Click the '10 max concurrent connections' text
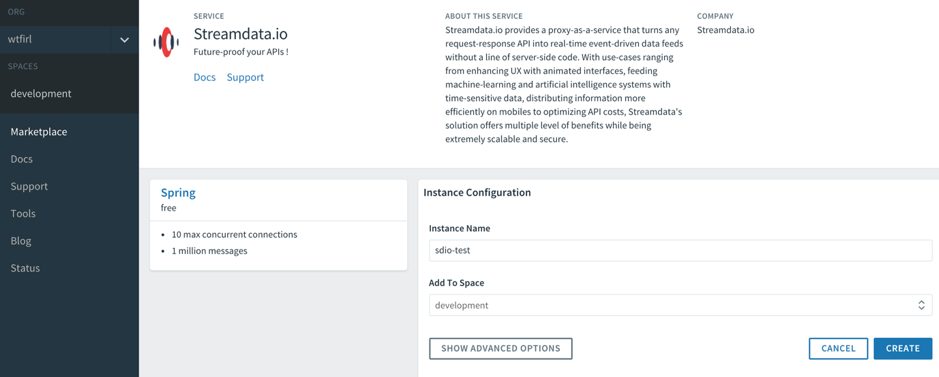The width and height of the screenshot is (939, 377). pyautogui.click(x=234, y=235)
